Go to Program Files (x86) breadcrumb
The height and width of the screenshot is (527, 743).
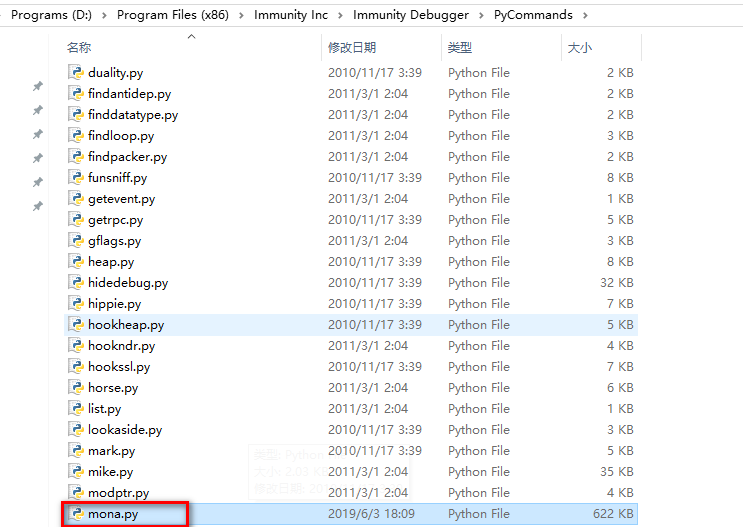[173, 15]
